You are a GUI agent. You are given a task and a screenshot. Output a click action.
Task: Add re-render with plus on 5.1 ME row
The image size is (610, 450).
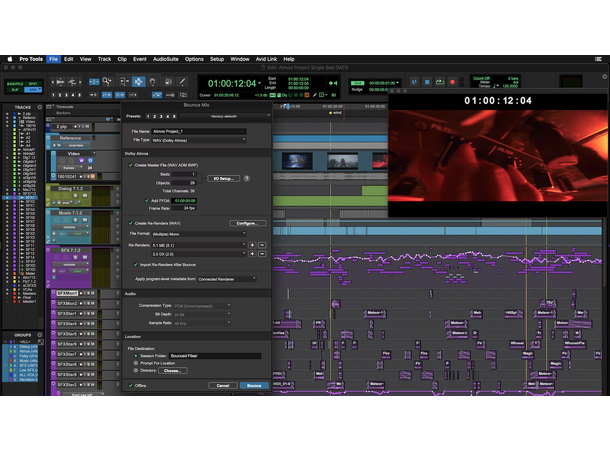[x=252, y=245]
